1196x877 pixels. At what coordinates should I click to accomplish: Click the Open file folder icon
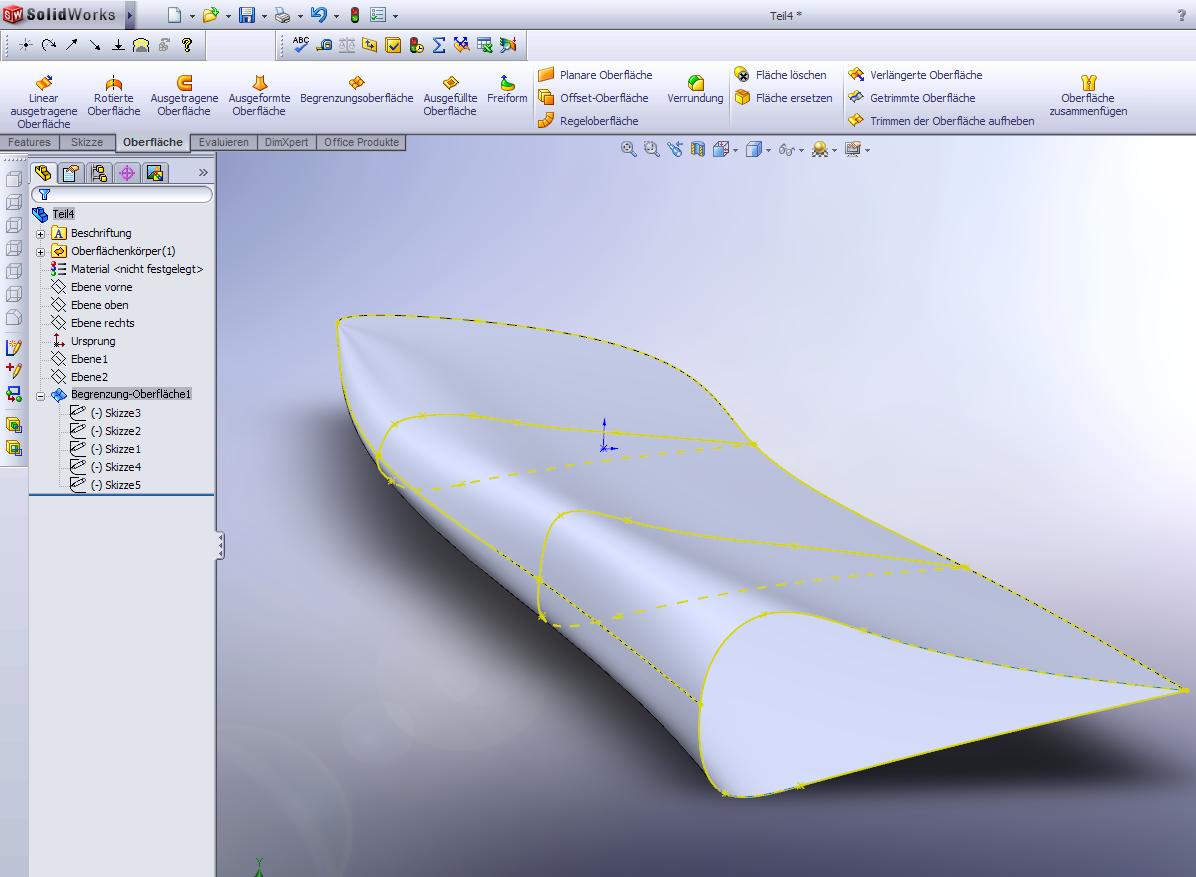[211, 15]
